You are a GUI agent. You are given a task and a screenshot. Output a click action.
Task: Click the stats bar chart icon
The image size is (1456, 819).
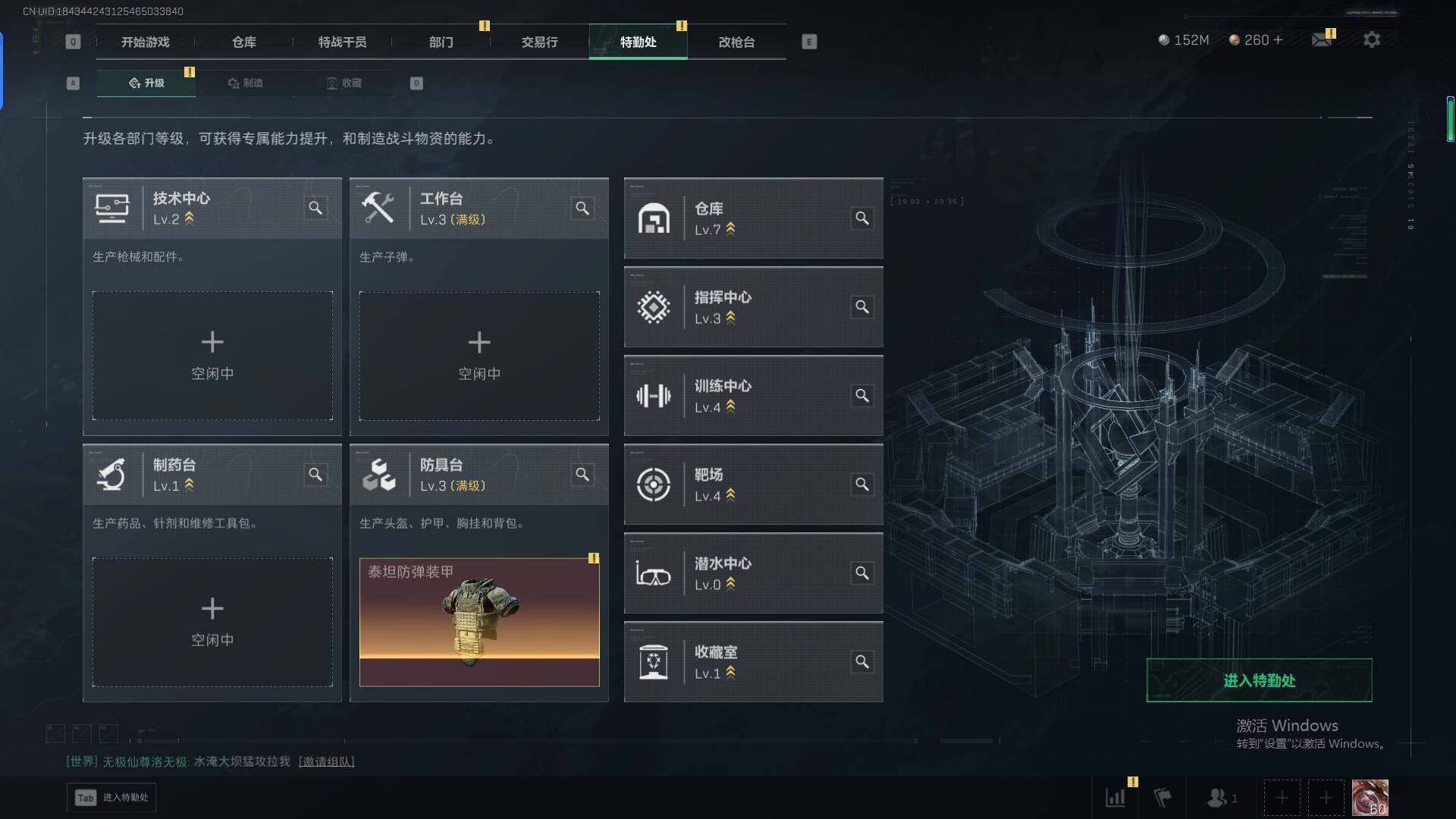[1116, 797]
